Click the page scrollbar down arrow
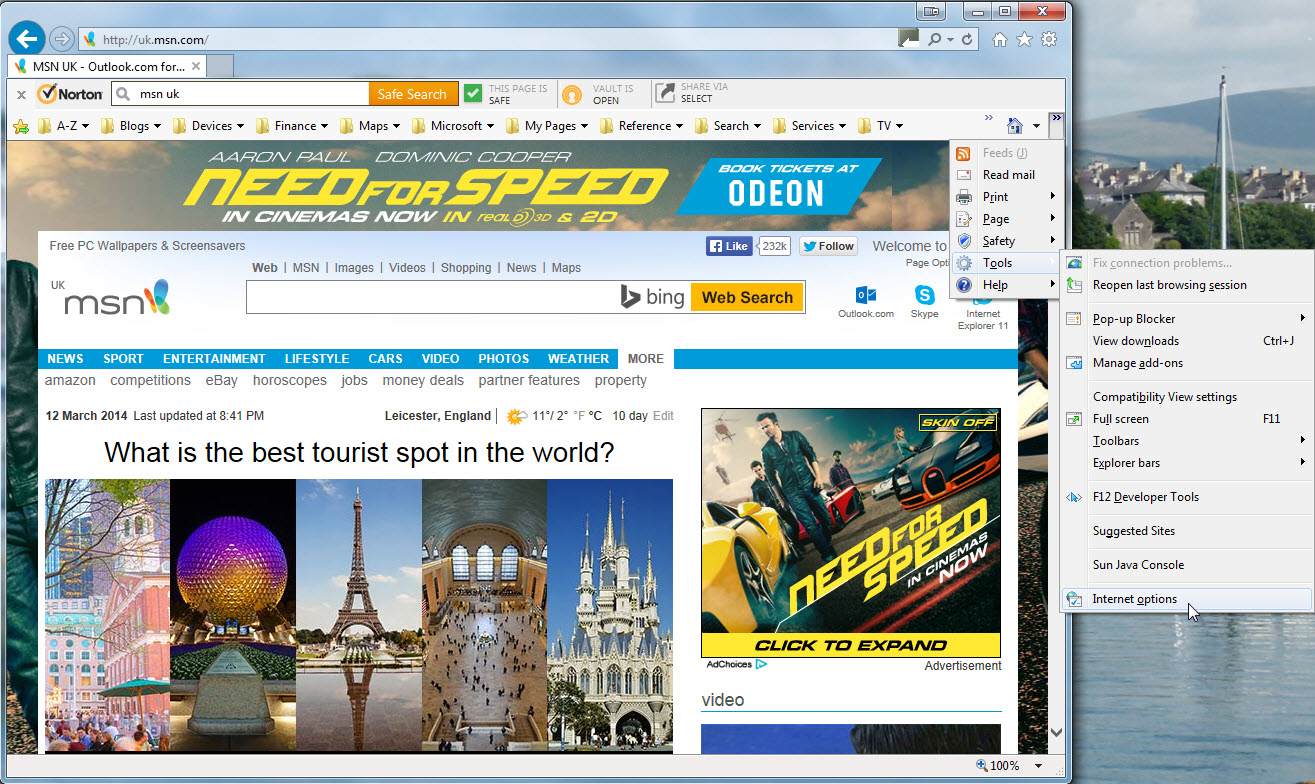 [x=1057, y=733]
